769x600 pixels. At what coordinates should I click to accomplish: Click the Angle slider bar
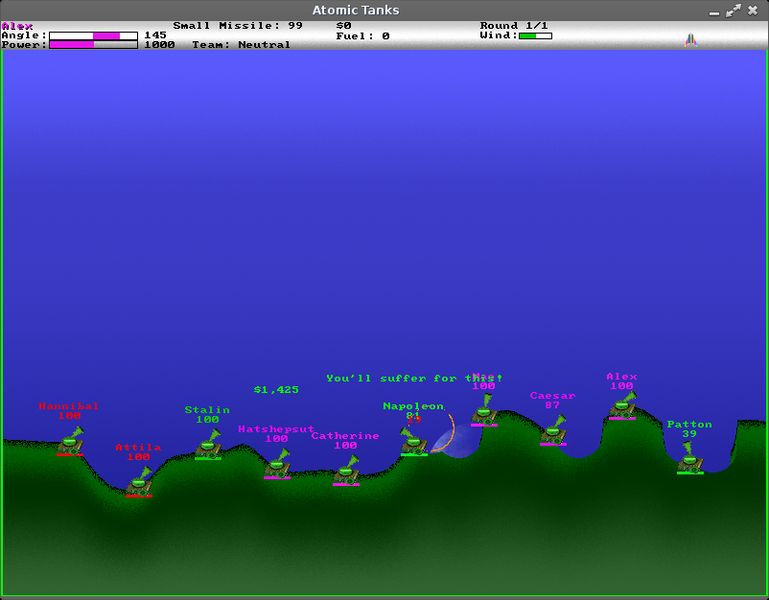(93, 36)
